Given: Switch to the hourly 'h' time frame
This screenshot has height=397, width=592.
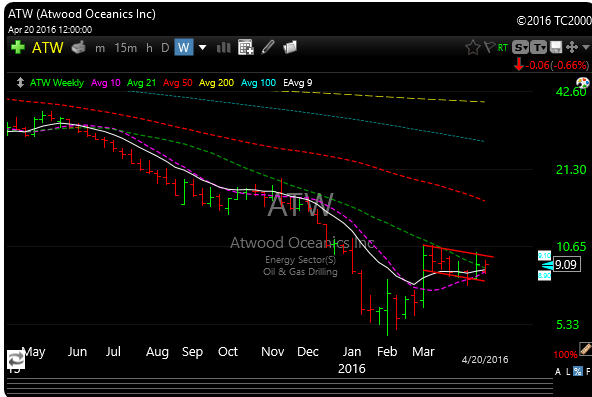Looking at the screenshot, I should (149, 48).
